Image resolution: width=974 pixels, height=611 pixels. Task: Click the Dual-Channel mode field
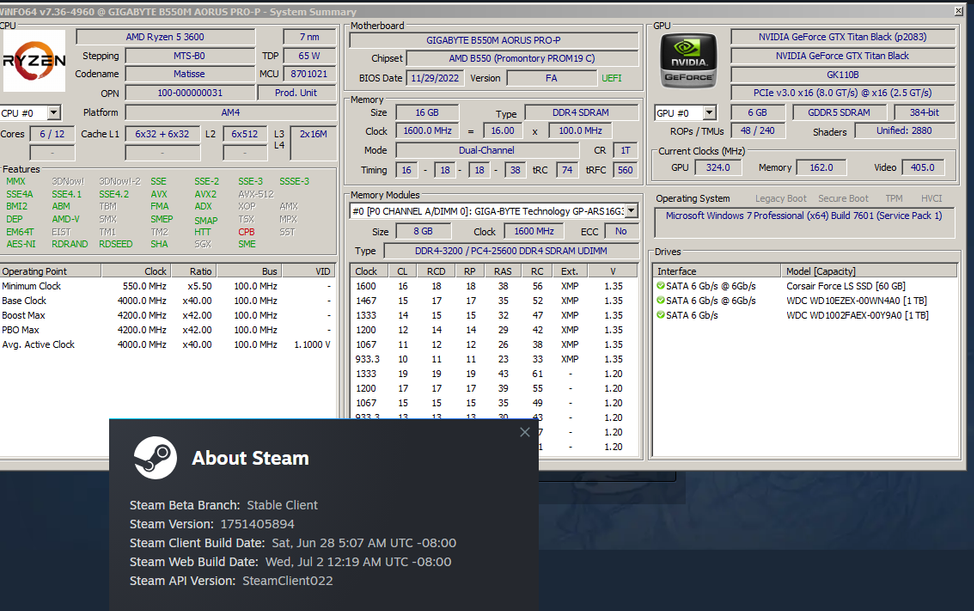tap(486, 150)
